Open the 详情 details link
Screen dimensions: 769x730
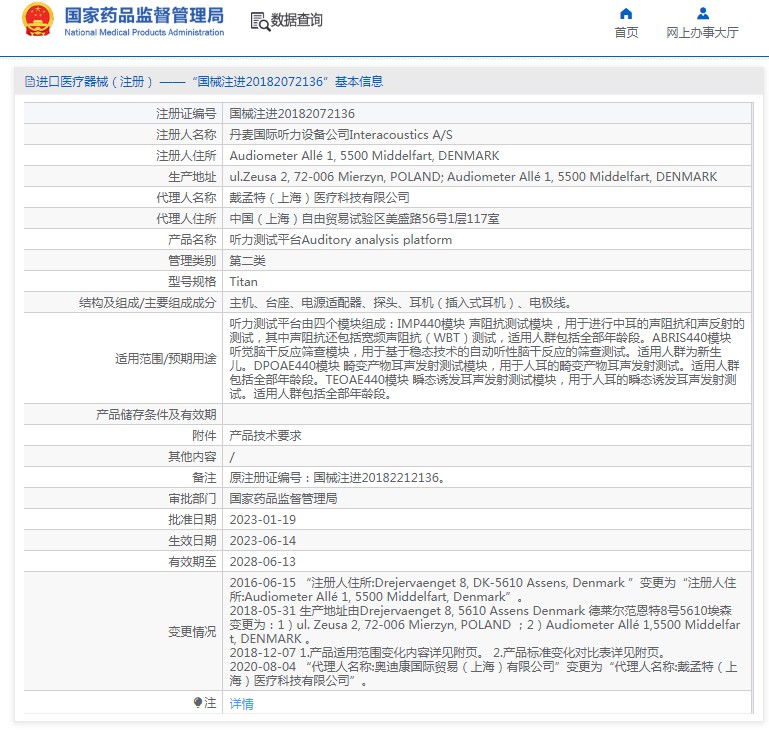(241, 704)
